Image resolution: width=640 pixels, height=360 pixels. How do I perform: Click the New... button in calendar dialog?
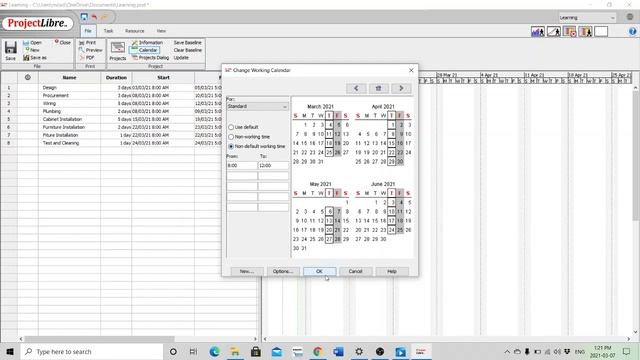click(x=247, y=271)
